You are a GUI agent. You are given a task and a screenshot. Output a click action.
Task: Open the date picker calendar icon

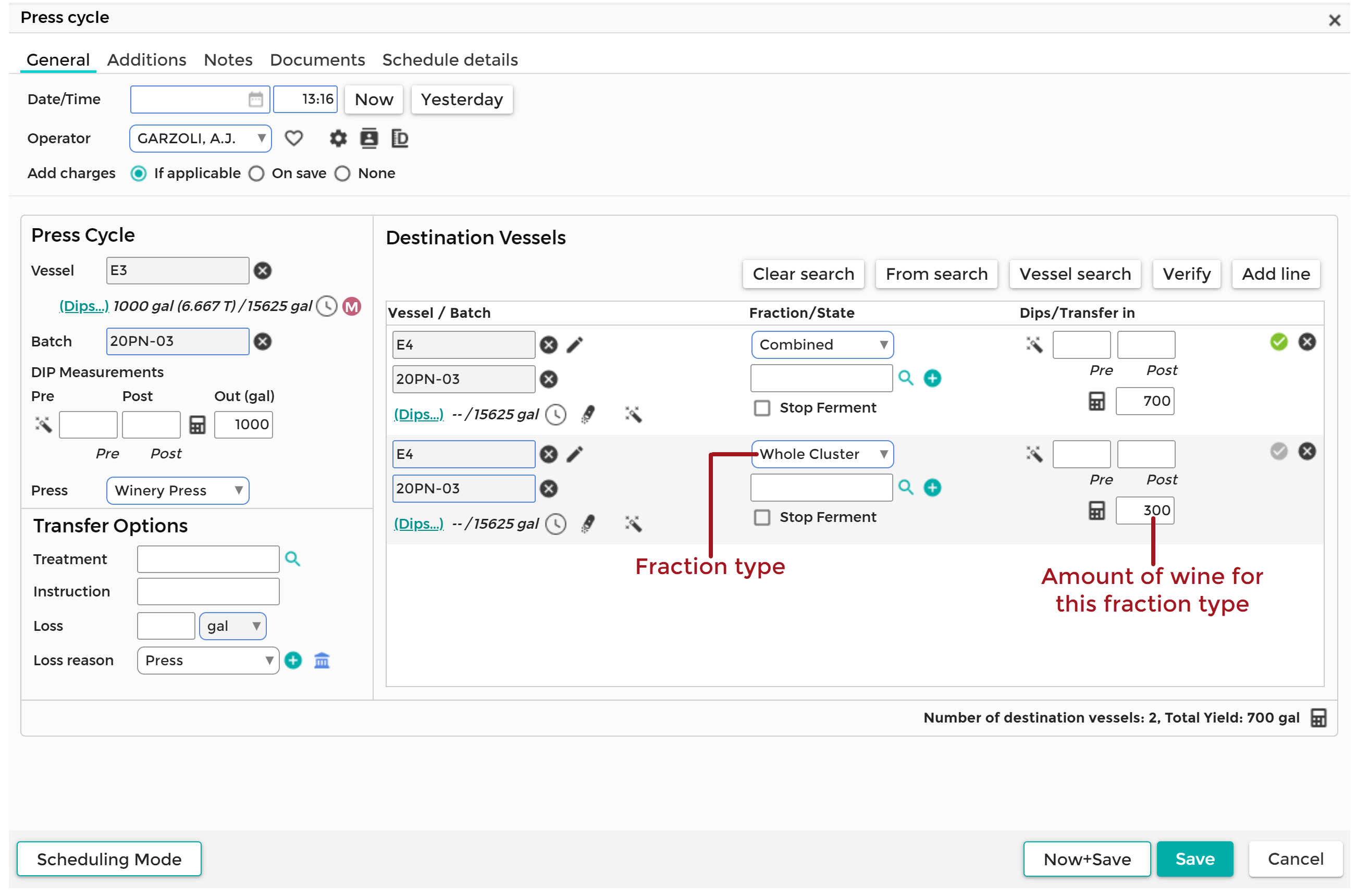click(x=255, y=99)
